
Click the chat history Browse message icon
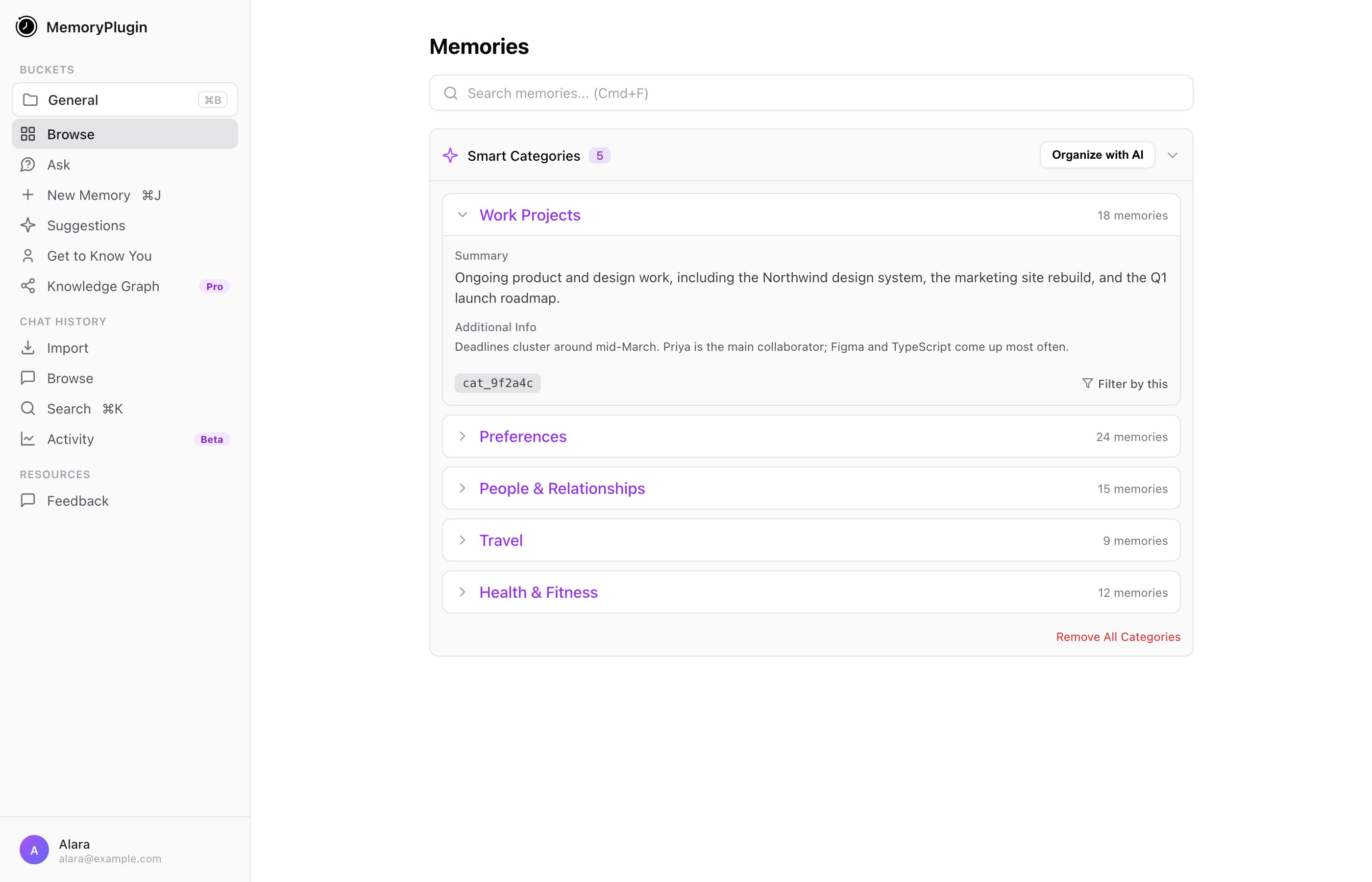[x=28, y=378]
